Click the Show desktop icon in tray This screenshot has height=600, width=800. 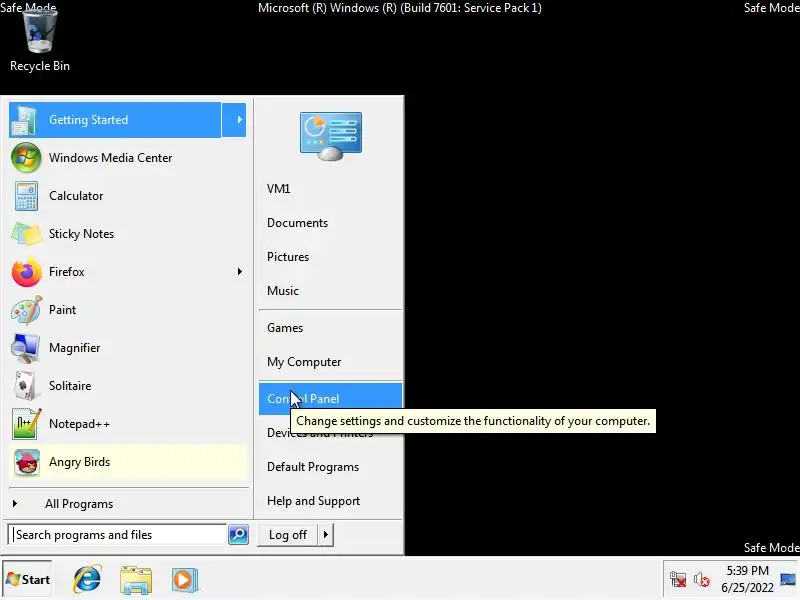tap(788, 579)
